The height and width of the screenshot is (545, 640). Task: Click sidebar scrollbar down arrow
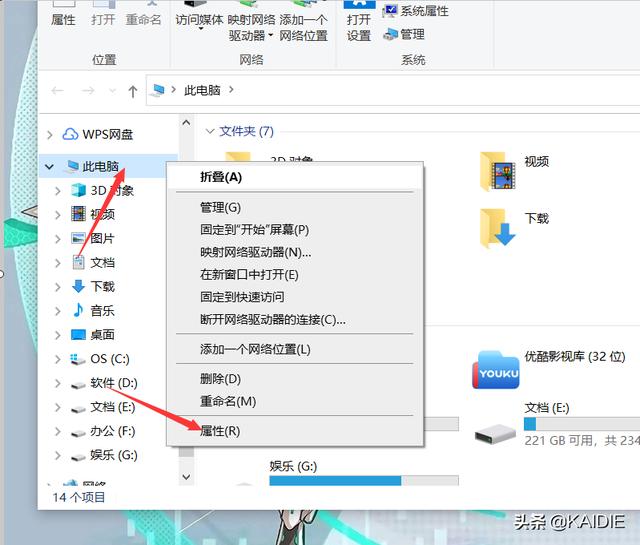pyautogui.click(x=186, y=477)
